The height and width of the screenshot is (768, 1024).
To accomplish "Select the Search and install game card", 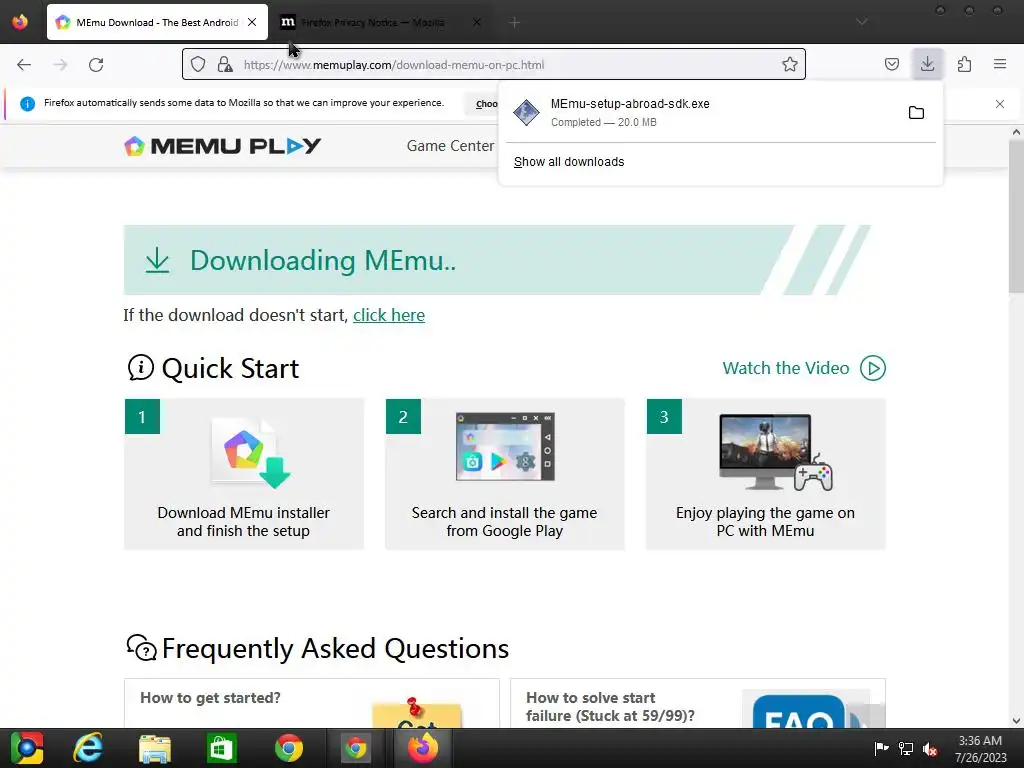I will 505,474.
